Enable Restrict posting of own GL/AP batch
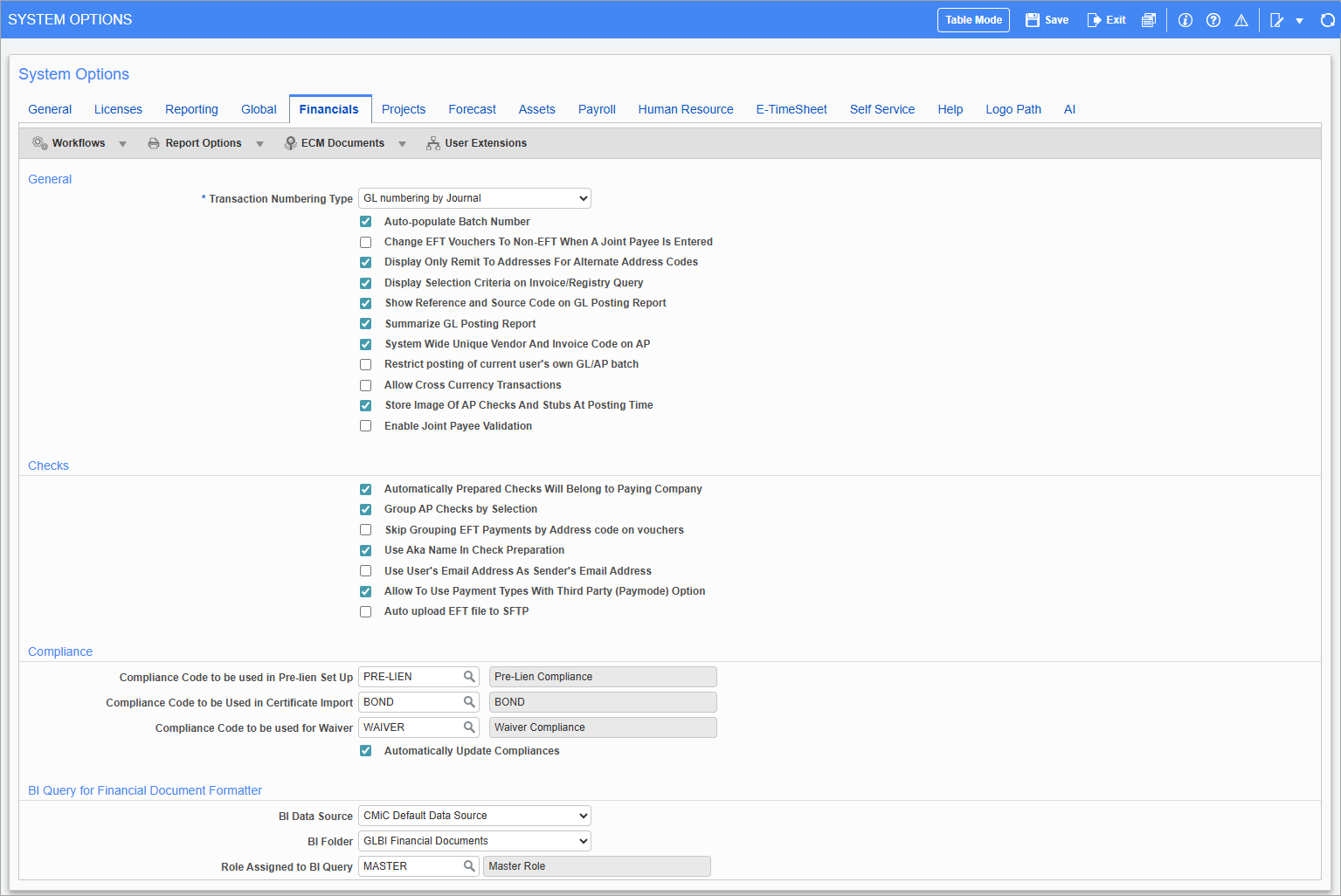 [366, 364]
